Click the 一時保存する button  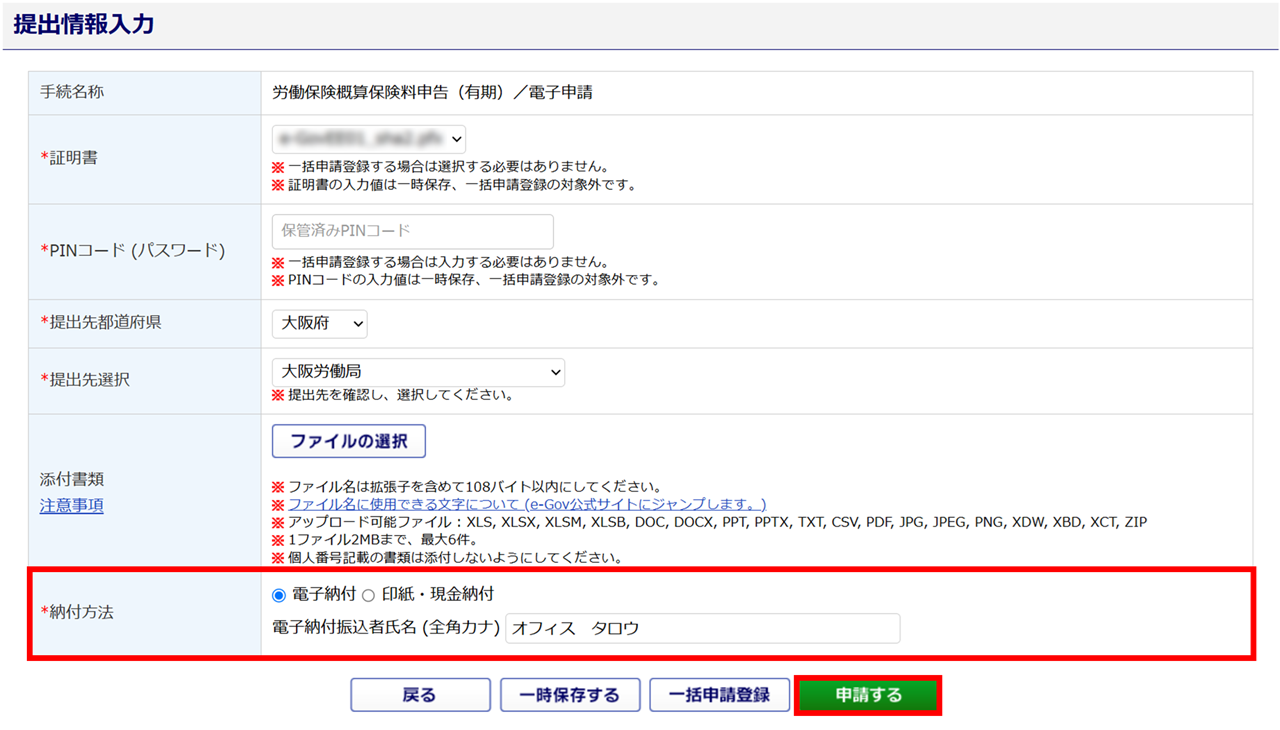coord(570,695)
